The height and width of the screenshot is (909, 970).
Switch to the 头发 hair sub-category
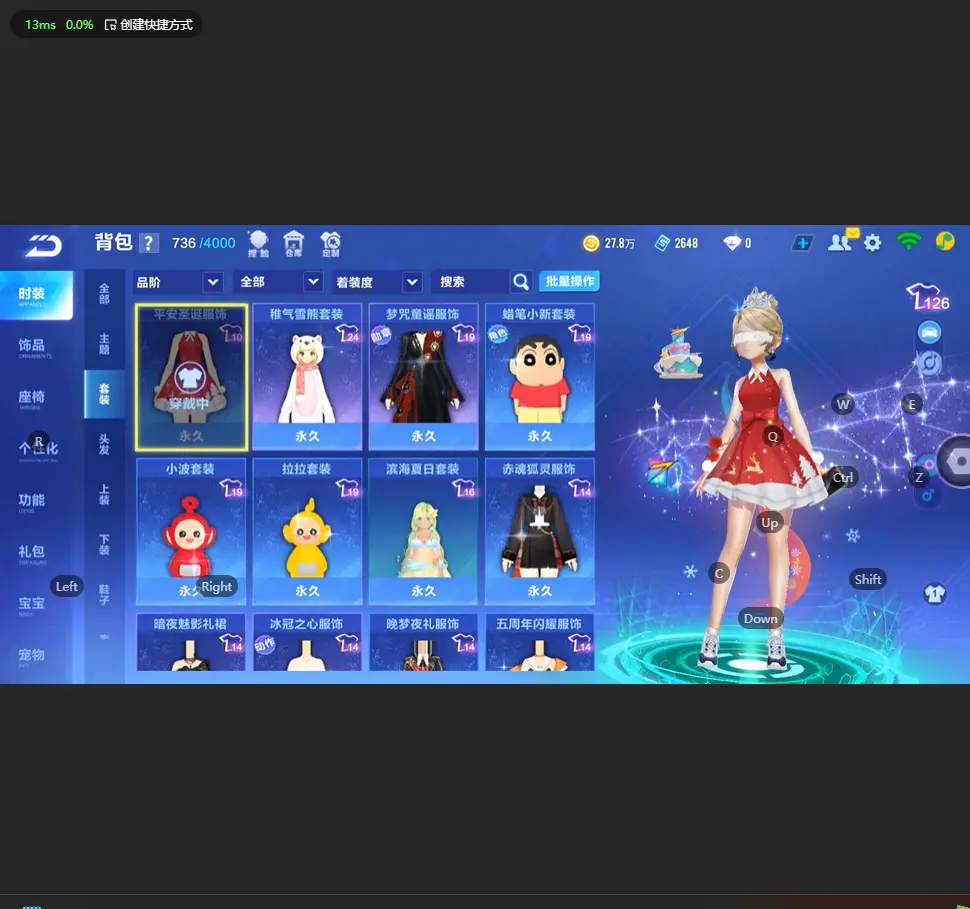[104, 444]
